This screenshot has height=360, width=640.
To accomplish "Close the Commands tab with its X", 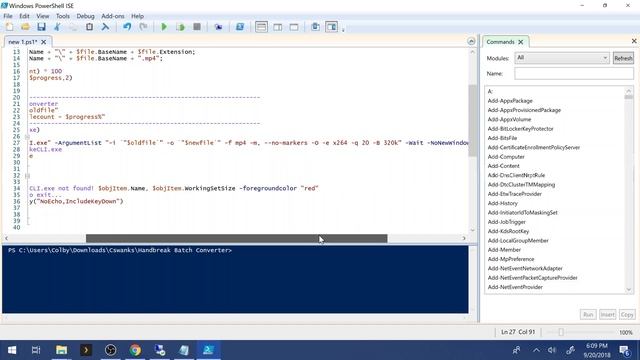I will pos(520,42).
